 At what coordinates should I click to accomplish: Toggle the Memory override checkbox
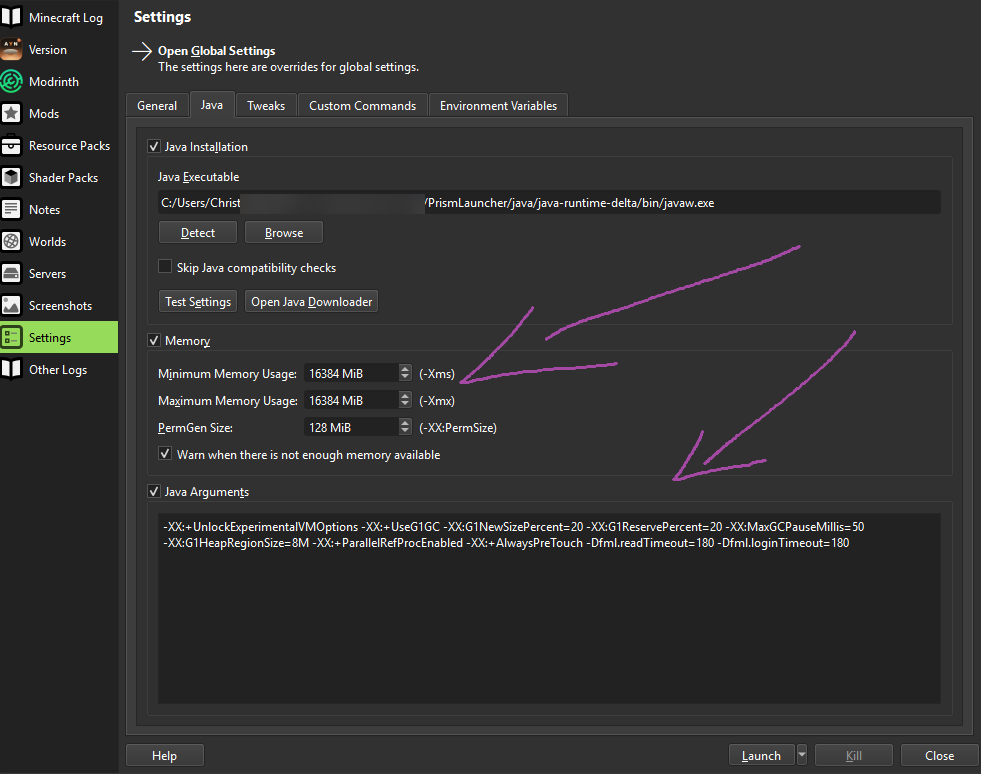coord(154,340)
